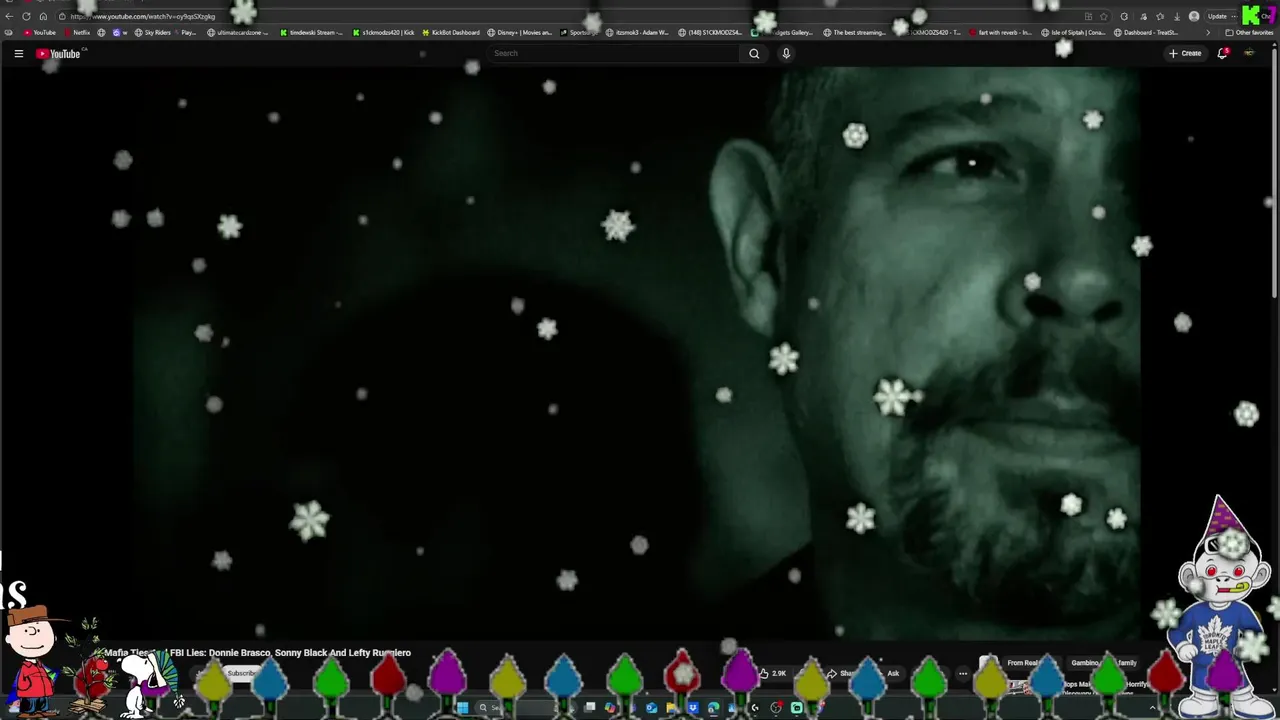
Task: Reload the page with the refresh icon
Action: [26, 16]
